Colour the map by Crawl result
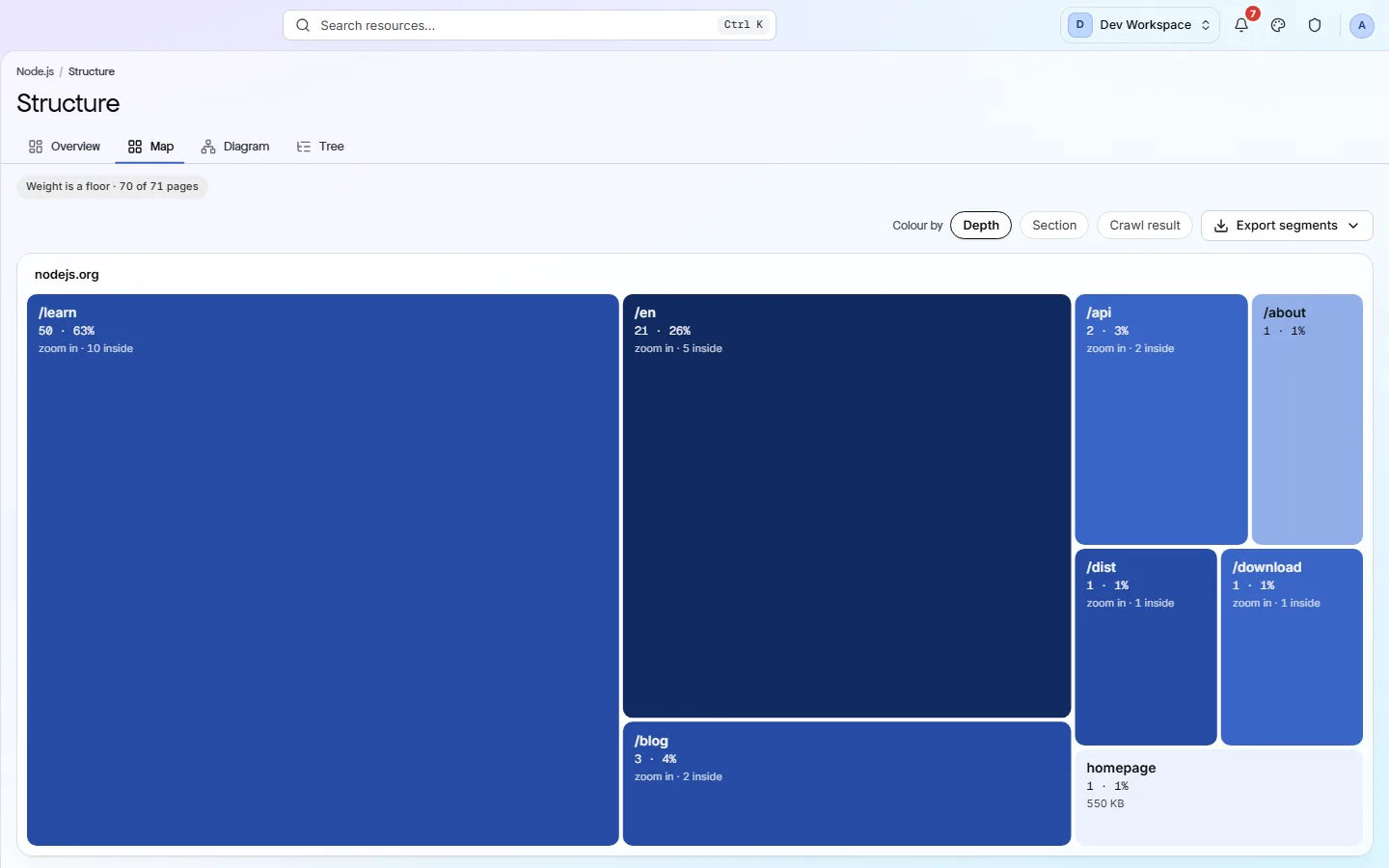Image resolution: width=1389 pixels, height=868 pixels. [1145, 226]
